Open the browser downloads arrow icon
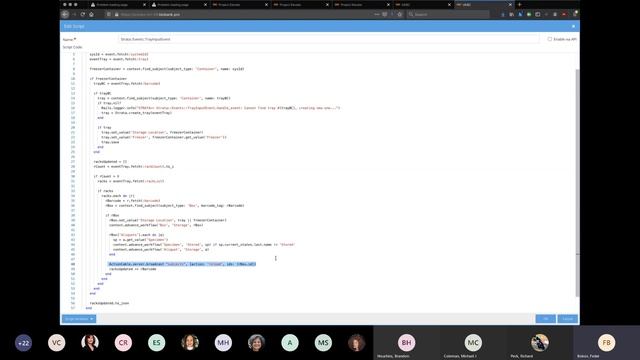The image size is (640, 360). click(x=503, y=14)
